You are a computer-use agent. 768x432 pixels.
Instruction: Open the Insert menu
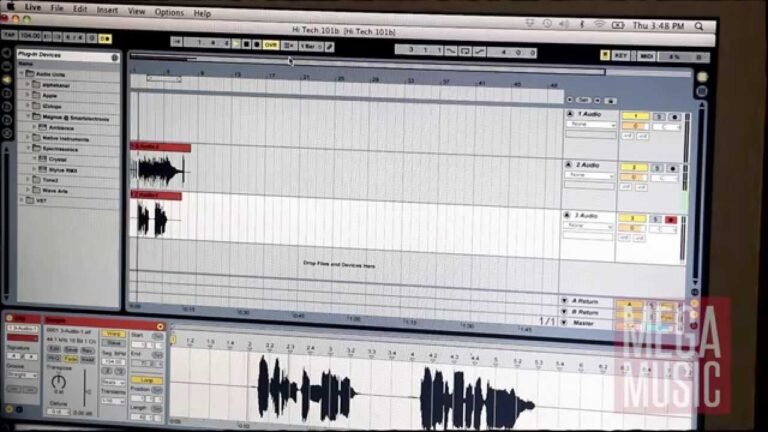coord(107,10)
